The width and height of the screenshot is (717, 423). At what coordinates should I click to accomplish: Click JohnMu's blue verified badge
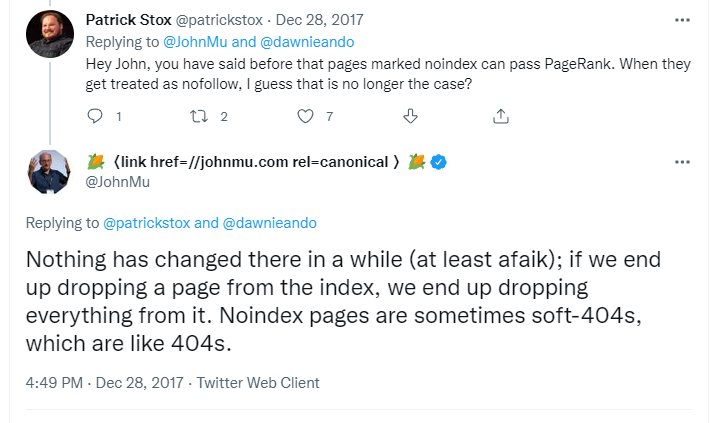(x=438, y=162)
